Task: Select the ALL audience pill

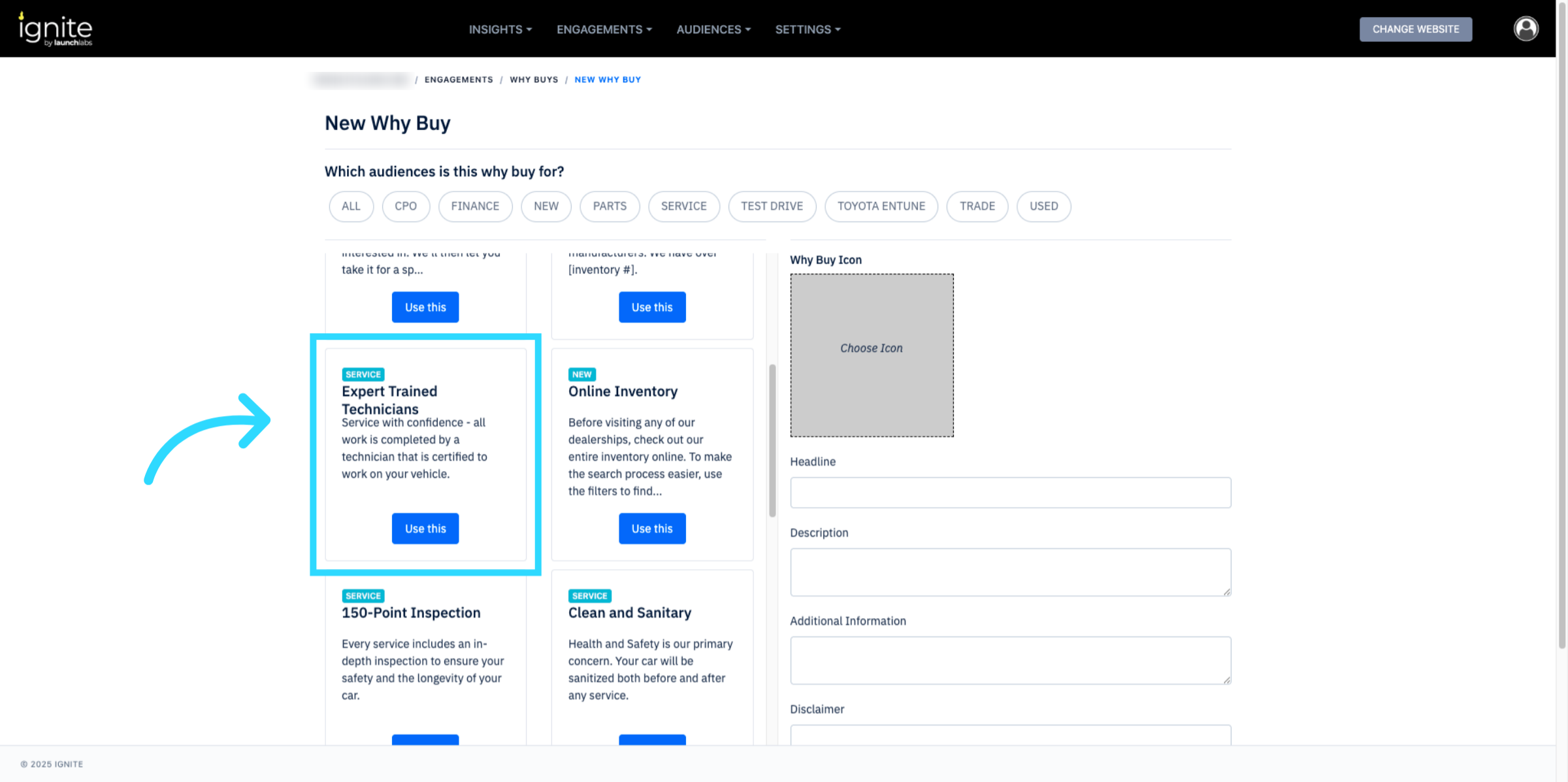Action: pos(351,206)
